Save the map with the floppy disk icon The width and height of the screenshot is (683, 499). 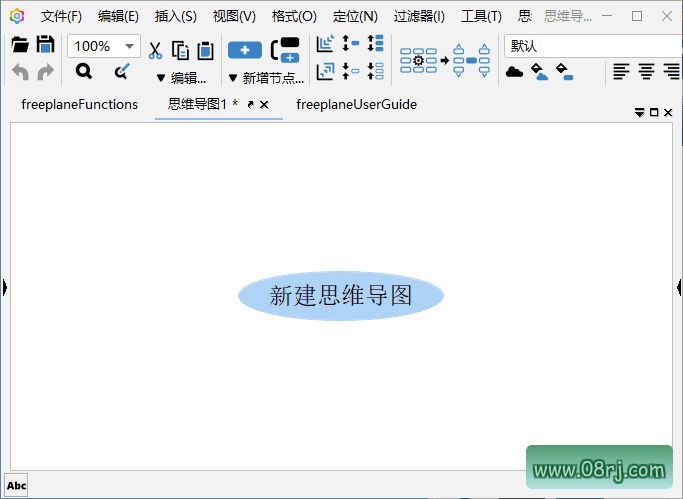pos(45,44)
